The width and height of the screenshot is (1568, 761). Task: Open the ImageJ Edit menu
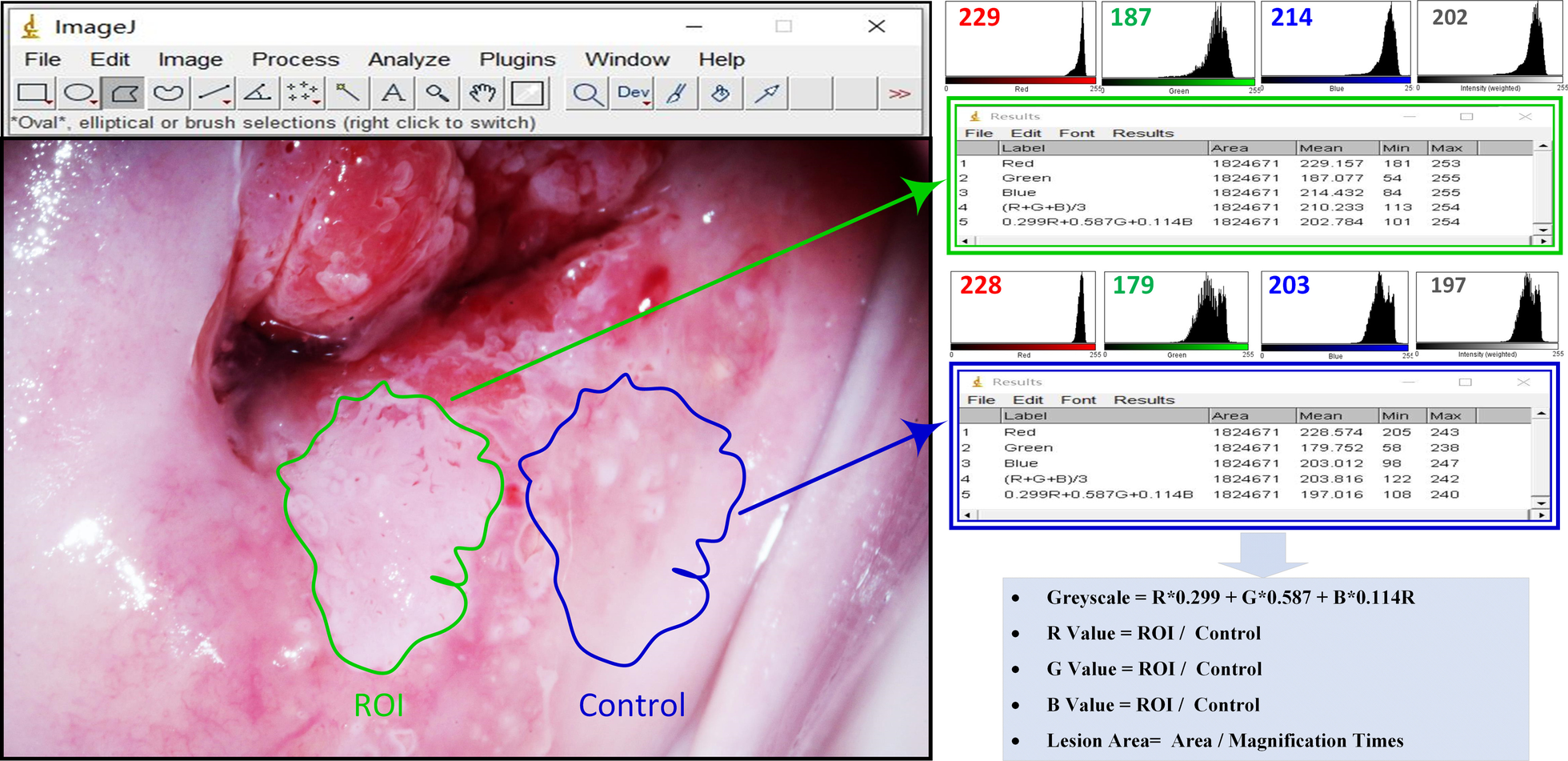click(x=110, y=59)
